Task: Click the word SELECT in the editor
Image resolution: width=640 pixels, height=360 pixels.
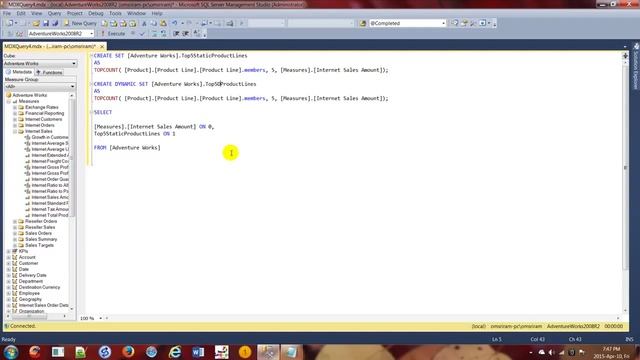Action: point(103,112)
